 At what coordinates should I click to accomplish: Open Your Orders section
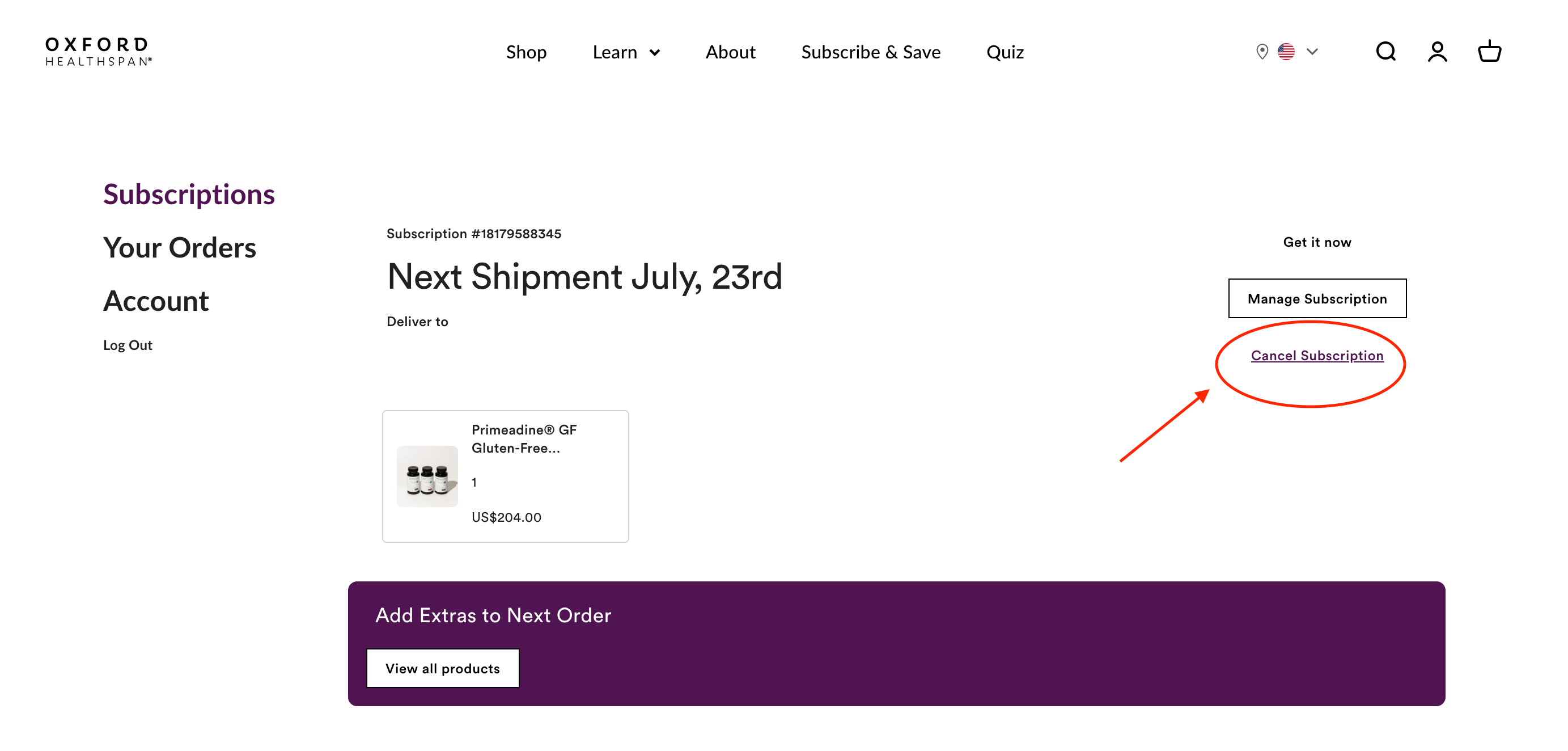click(x=180, y=247)
